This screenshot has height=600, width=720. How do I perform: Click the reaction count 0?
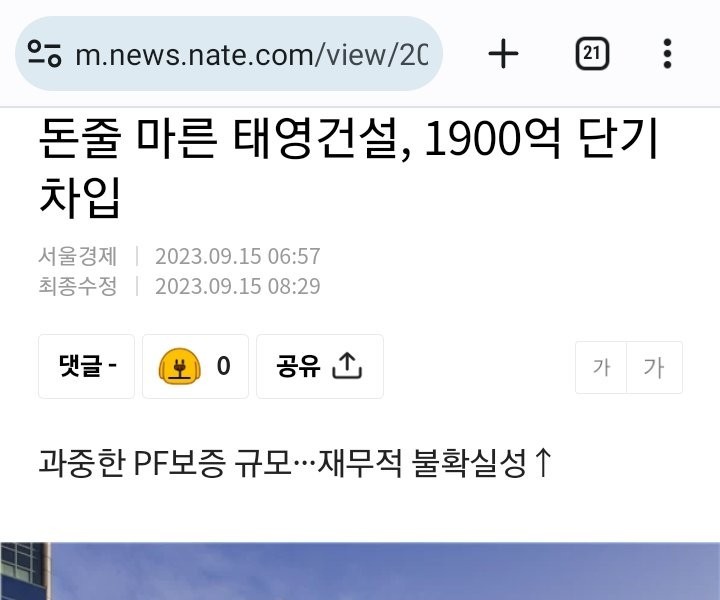point(224,366)
